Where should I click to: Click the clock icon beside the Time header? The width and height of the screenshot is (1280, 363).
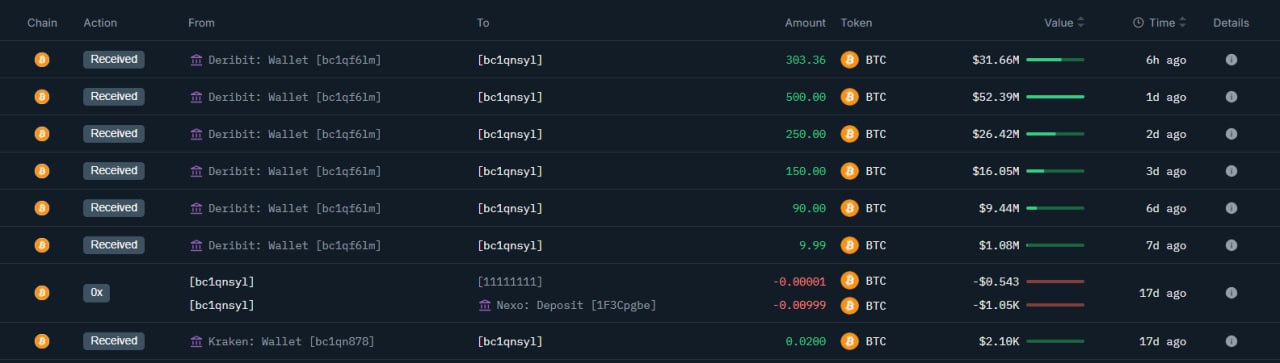point(1138,22)
